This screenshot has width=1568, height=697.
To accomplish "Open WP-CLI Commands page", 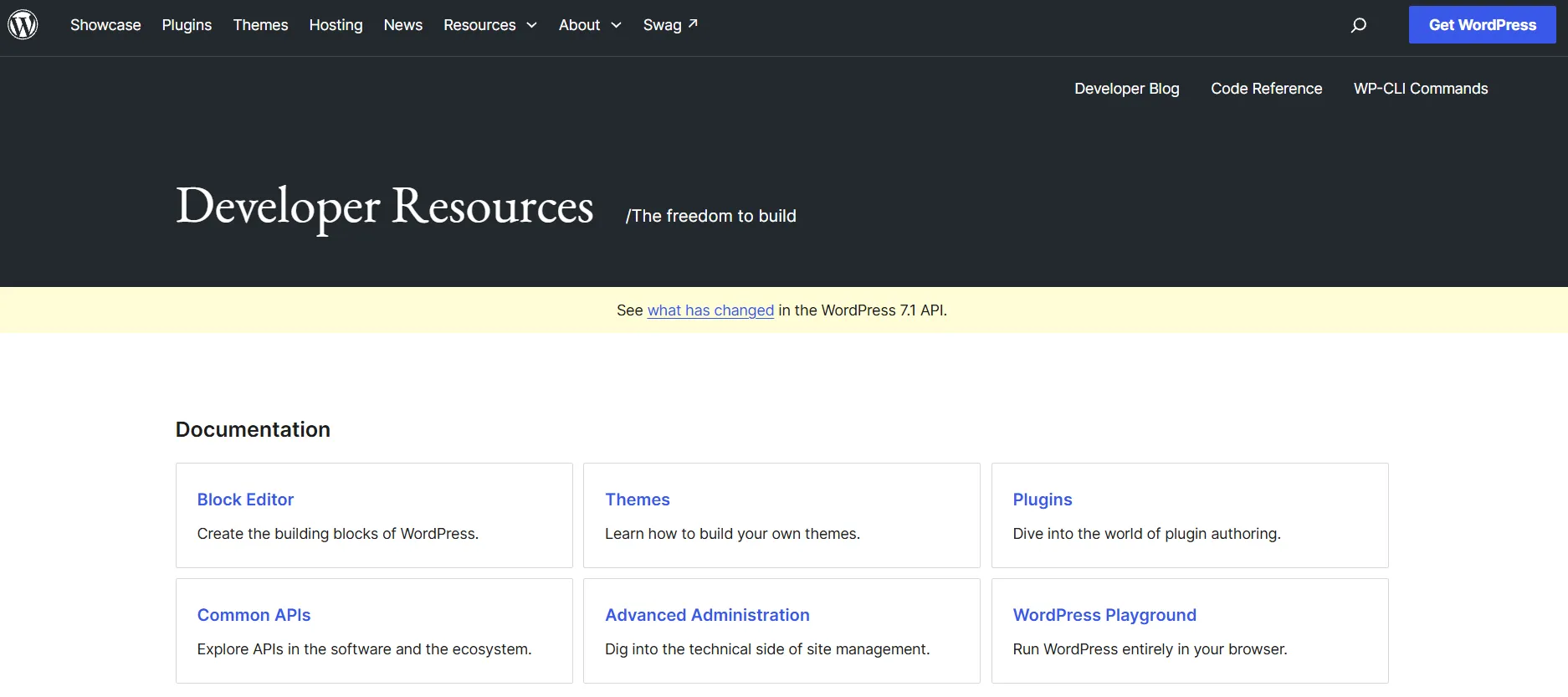I will tap(1421, 89).
